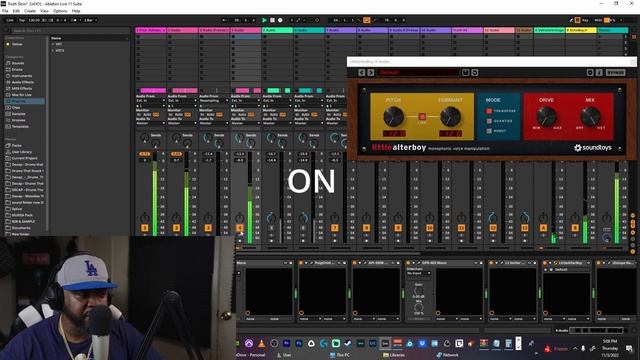Open the Help menu
640x360 pixels.
tap(76, 11)
